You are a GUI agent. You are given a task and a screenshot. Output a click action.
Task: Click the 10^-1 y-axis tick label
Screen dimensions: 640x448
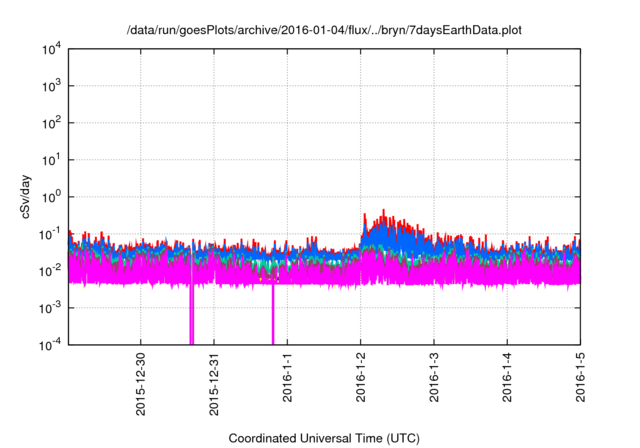50,235
